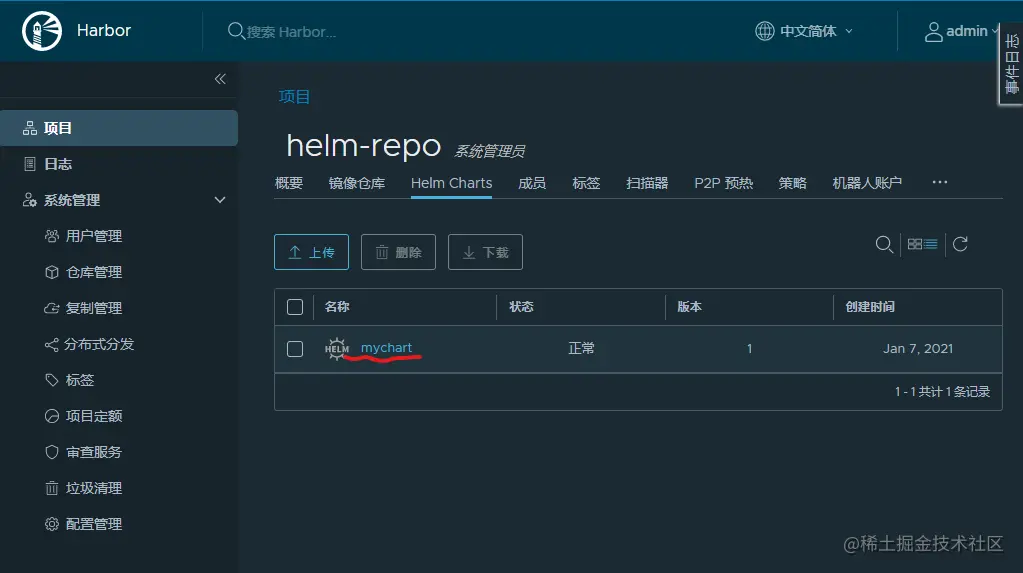The image size is (1023, 573).
Task: Open 配置管理 in the sidebar
Action: [94, 523]
